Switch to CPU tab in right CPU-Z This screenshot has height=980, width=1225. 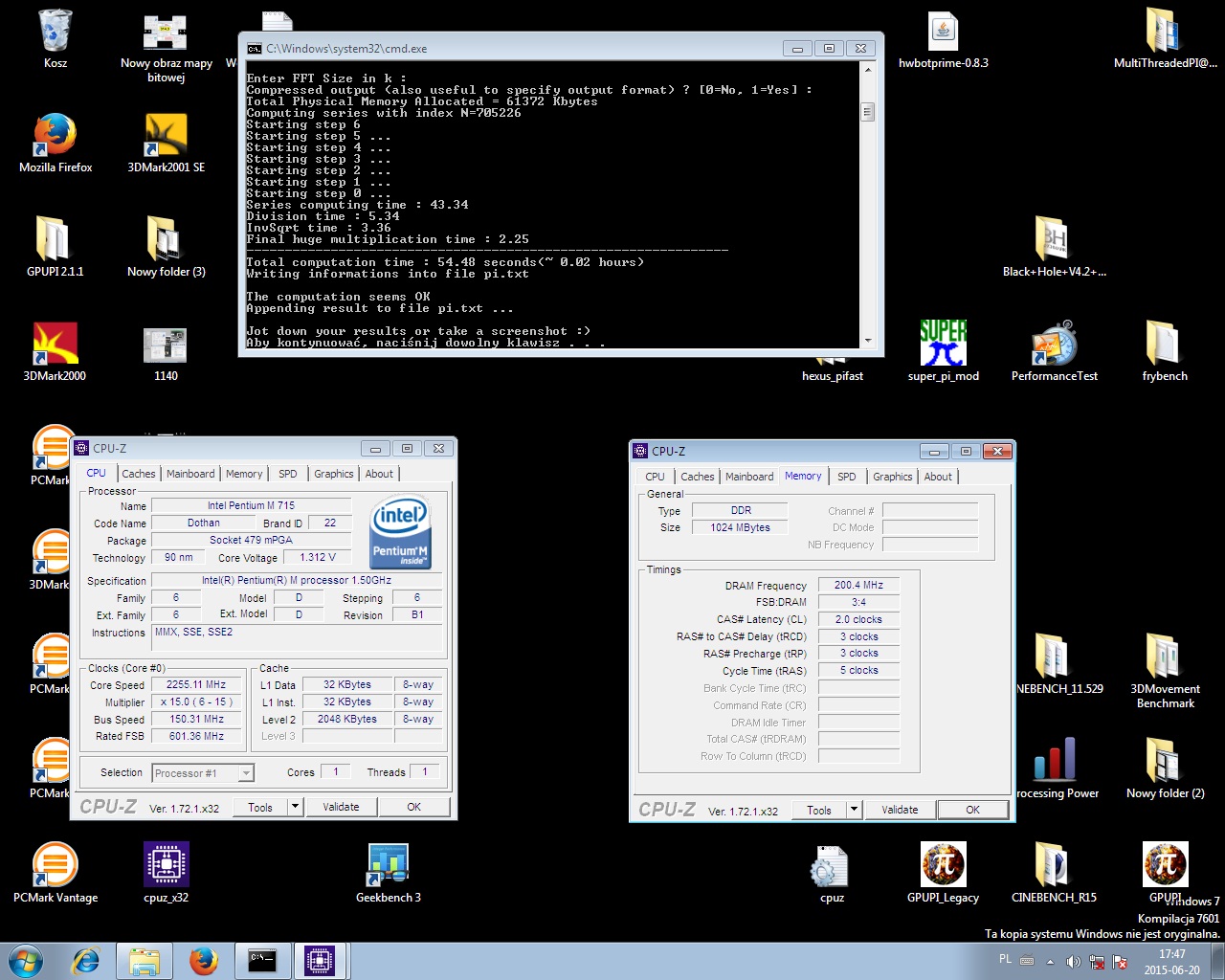point(655,477)
